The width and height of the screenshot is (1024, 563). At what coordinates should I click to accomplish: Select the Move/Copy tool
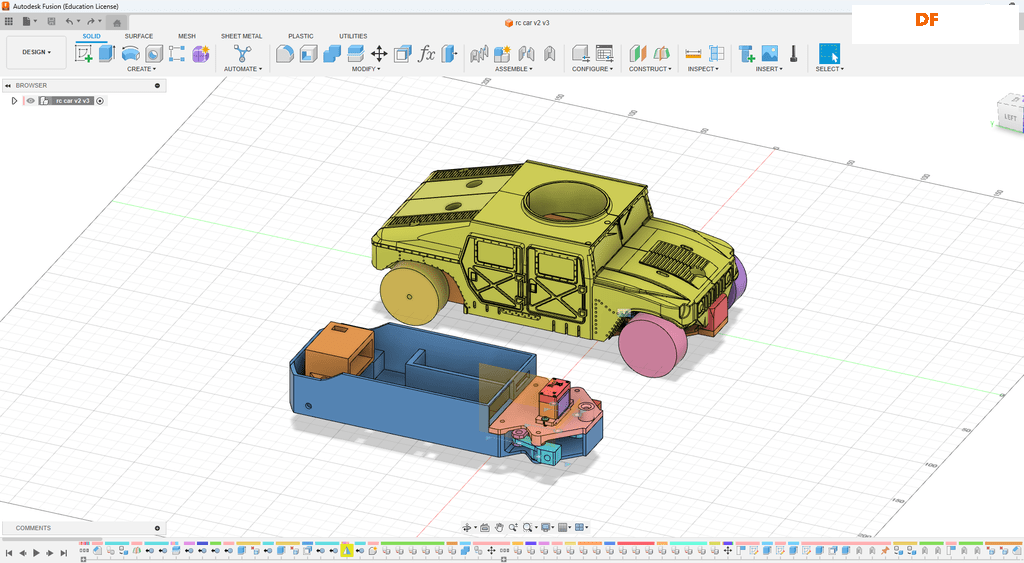(379, 54)
